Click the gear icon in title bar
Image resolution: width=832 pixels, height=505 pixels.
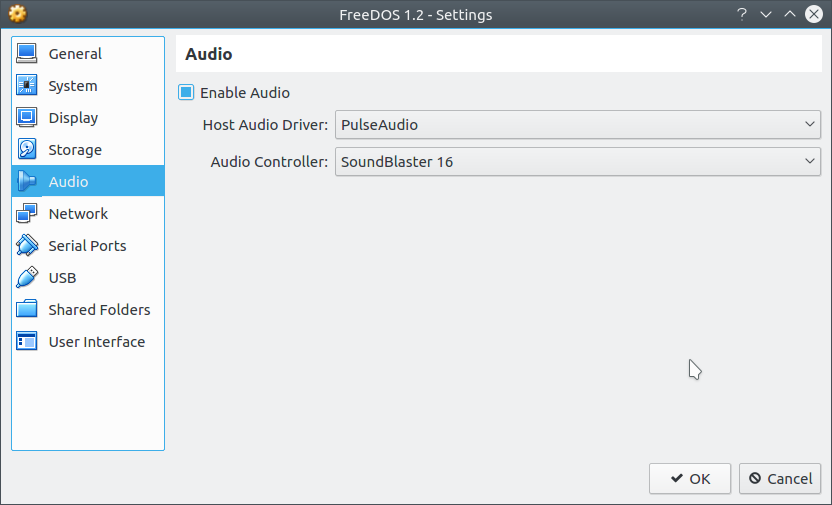(x=18, y=14)
